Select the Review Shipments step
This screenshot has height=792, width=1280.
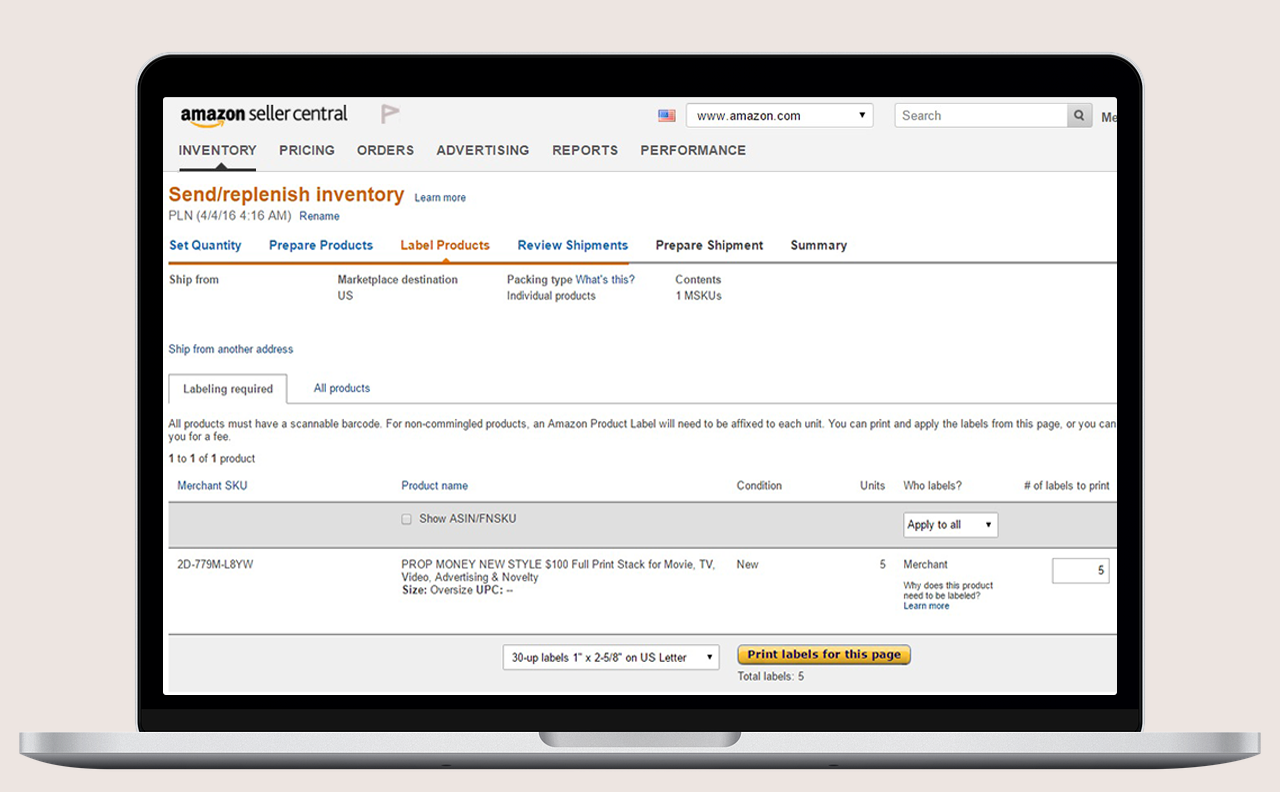pyautogui.click(x=572, y=245)
